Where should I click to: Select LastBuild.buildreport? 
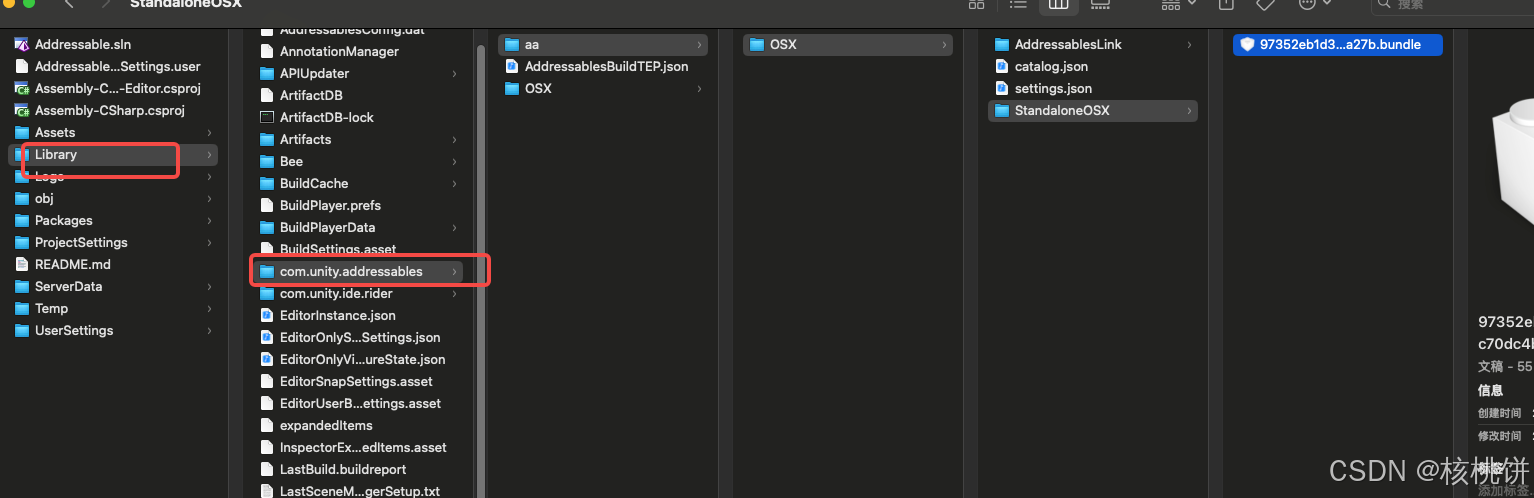[358, 469]
